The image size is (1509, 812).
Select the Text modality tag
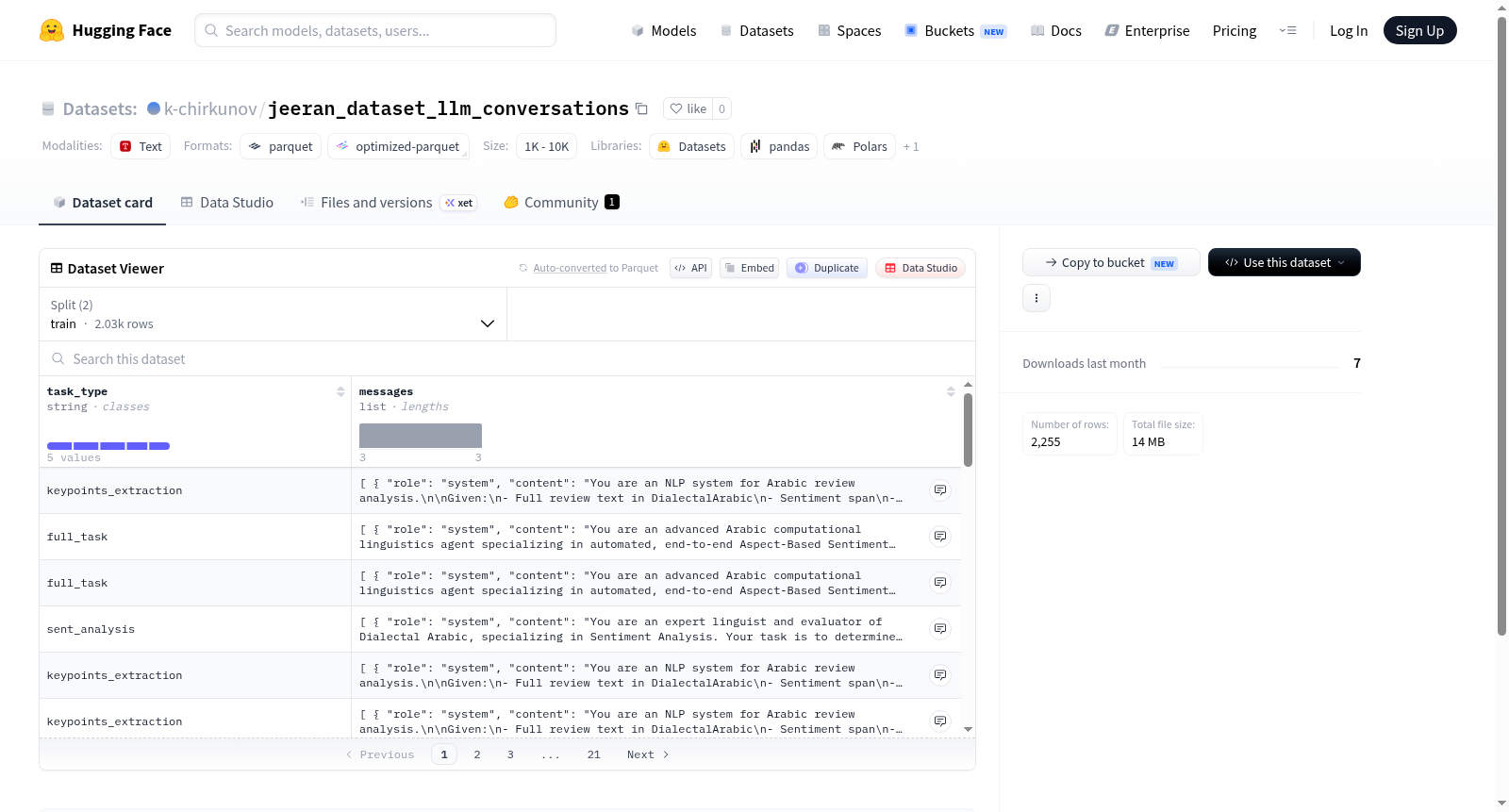pos(141,146)
